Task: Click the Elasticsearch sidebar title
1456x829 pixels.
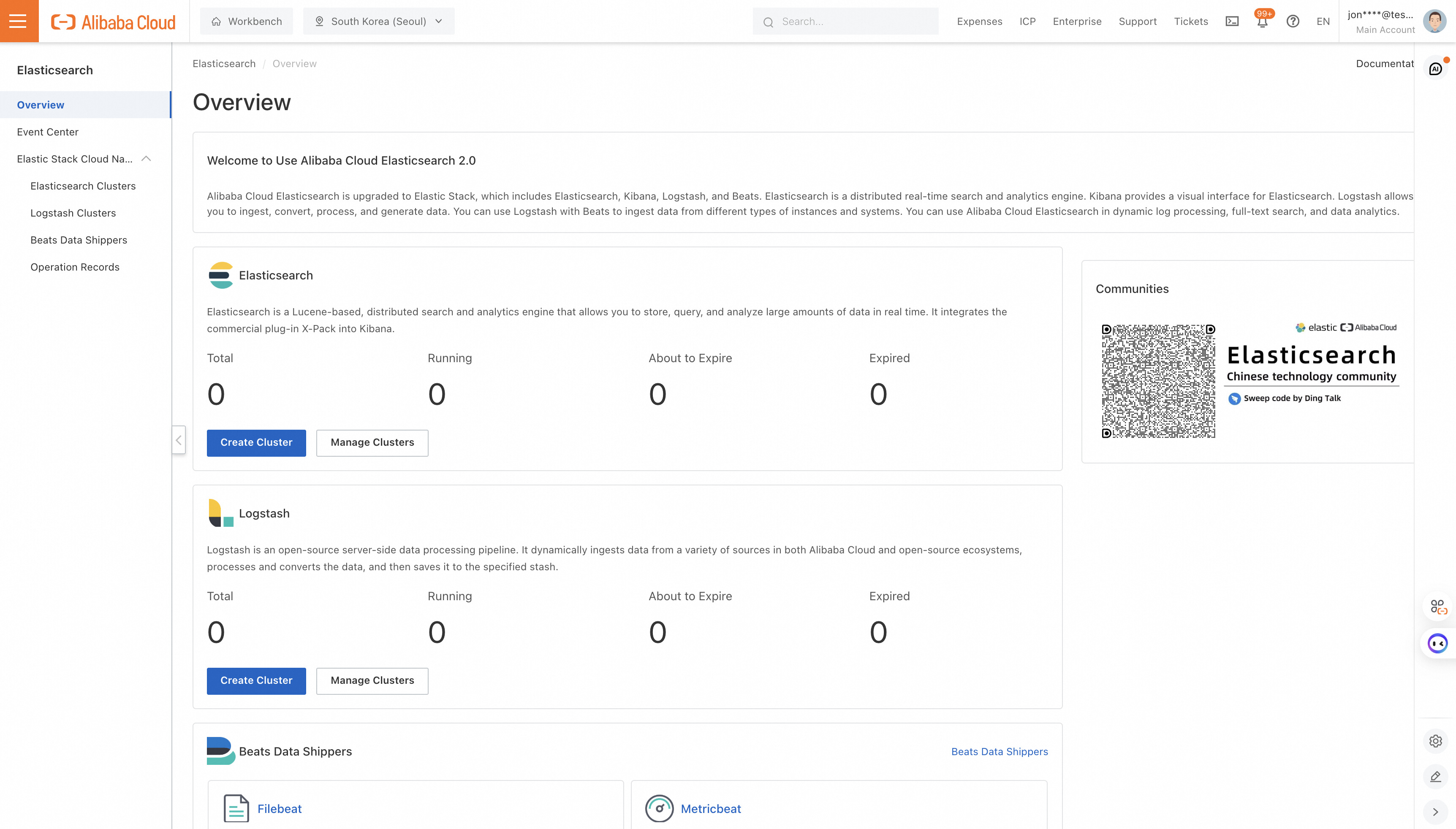Action: tap(54, 70)
